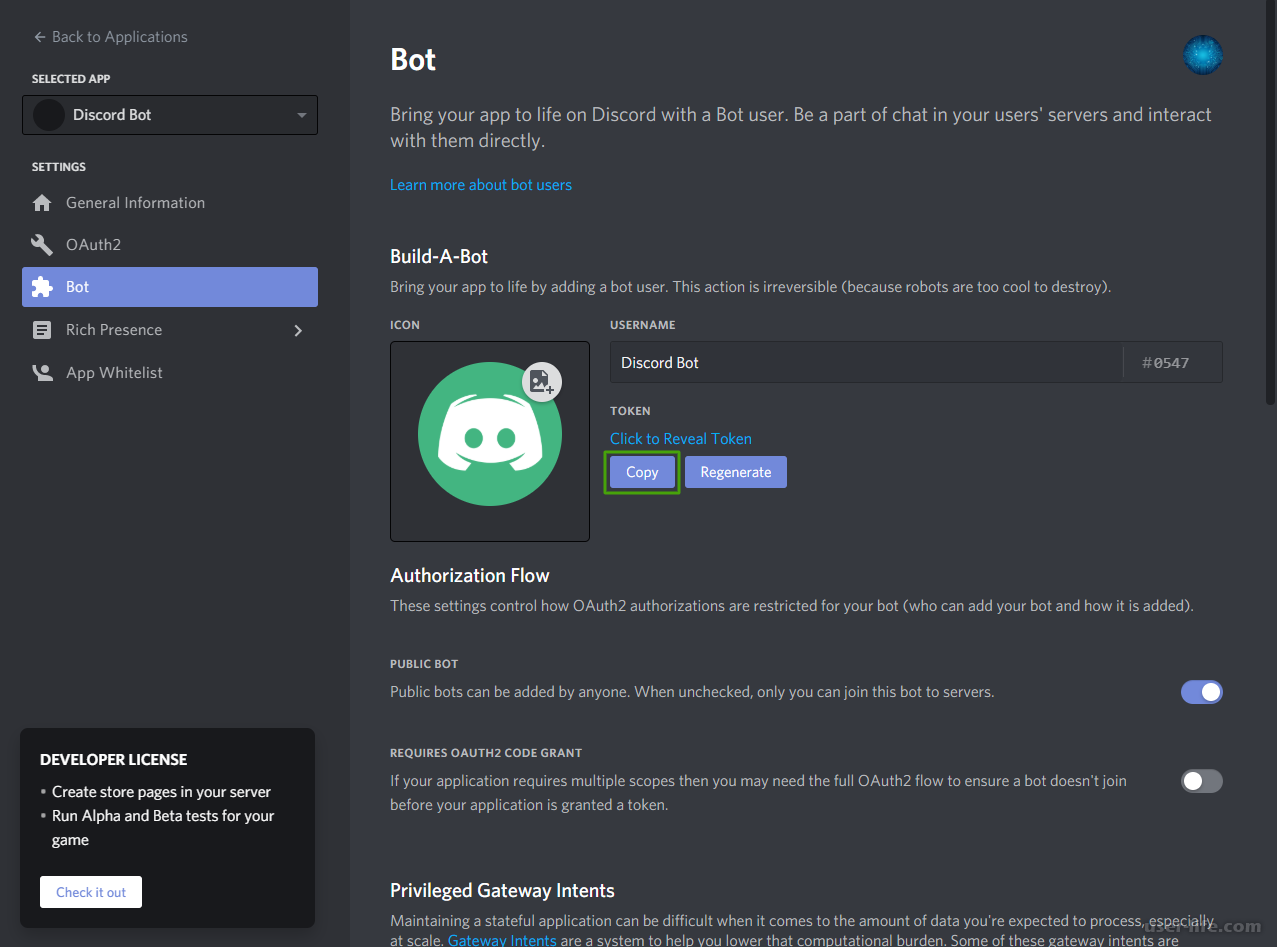Click the OAuth2 wrench icon
The width and height of the screenshot is (1277, 947).
tap(42, 245)
